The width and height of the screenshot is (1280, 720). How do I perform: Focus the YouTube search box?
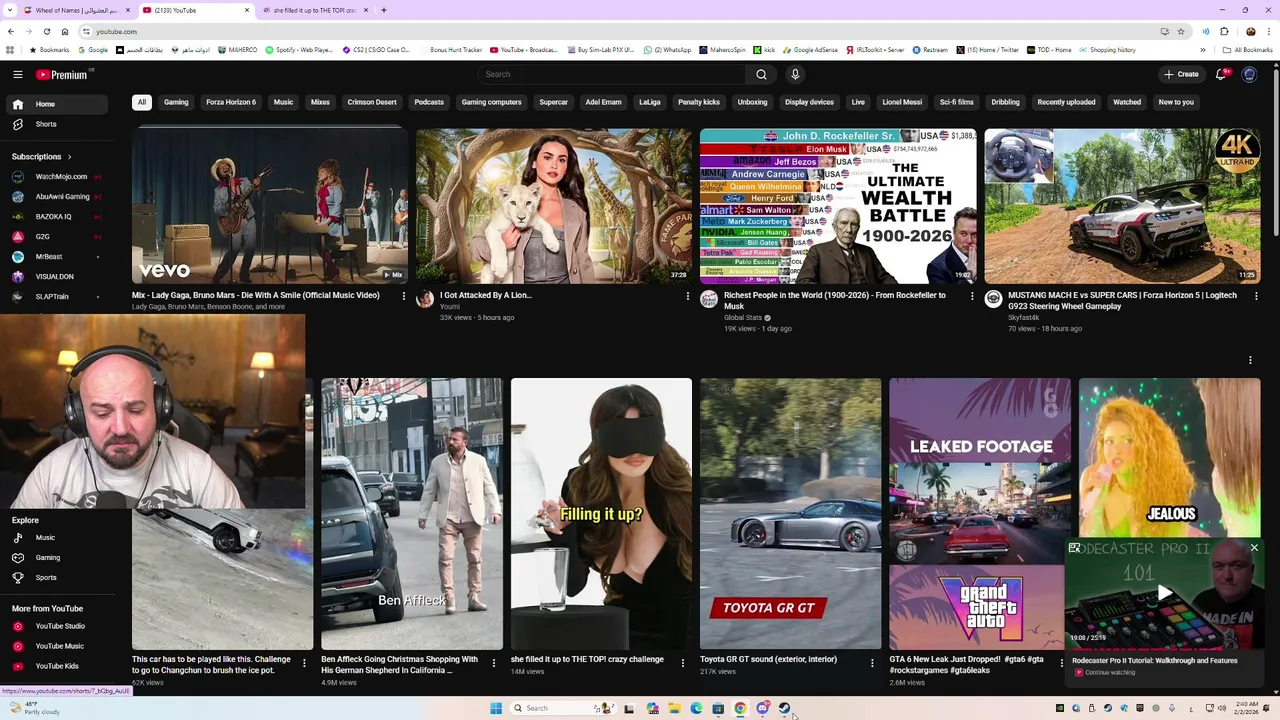click(x=612, y=74)
